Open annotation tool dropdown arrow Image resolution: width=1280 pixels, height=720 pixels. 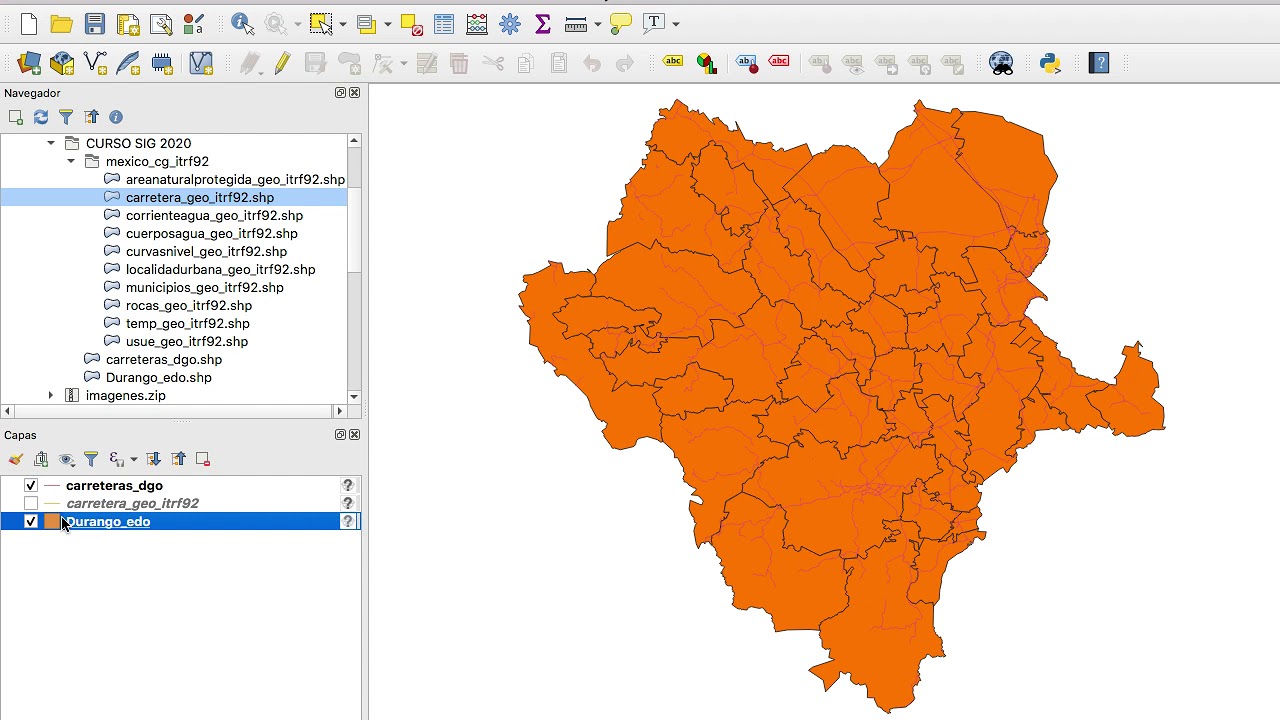click(676, 23)
